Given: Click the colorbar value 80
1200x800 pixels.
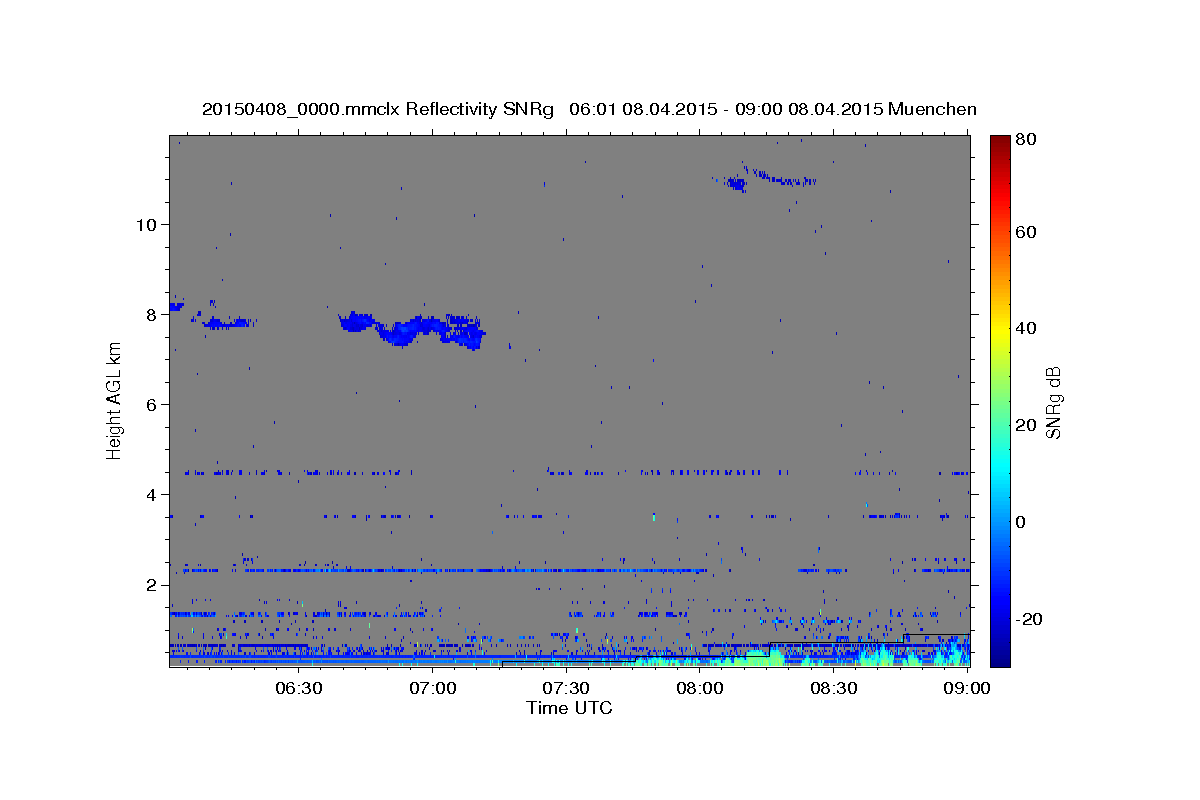Looking at the screenshot, I should (1025, 139).
